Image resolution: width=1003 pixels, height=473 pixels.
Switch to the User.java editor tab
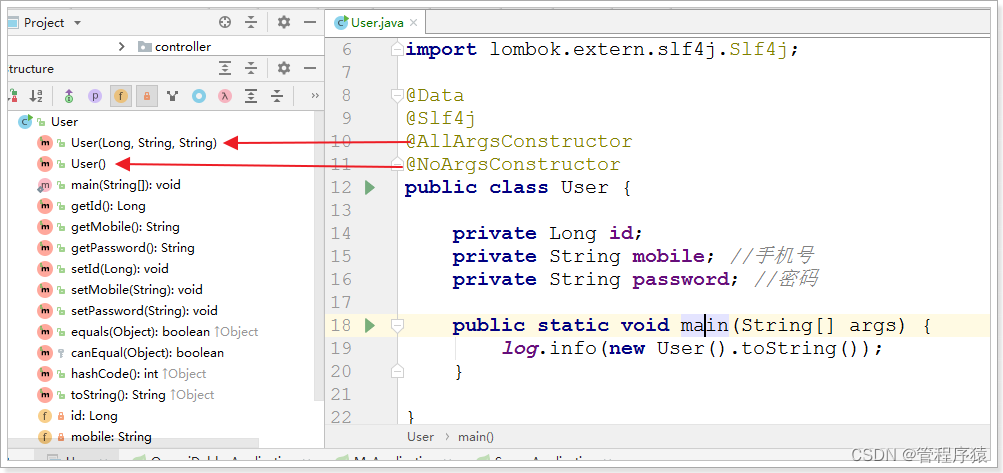point(376,23)
